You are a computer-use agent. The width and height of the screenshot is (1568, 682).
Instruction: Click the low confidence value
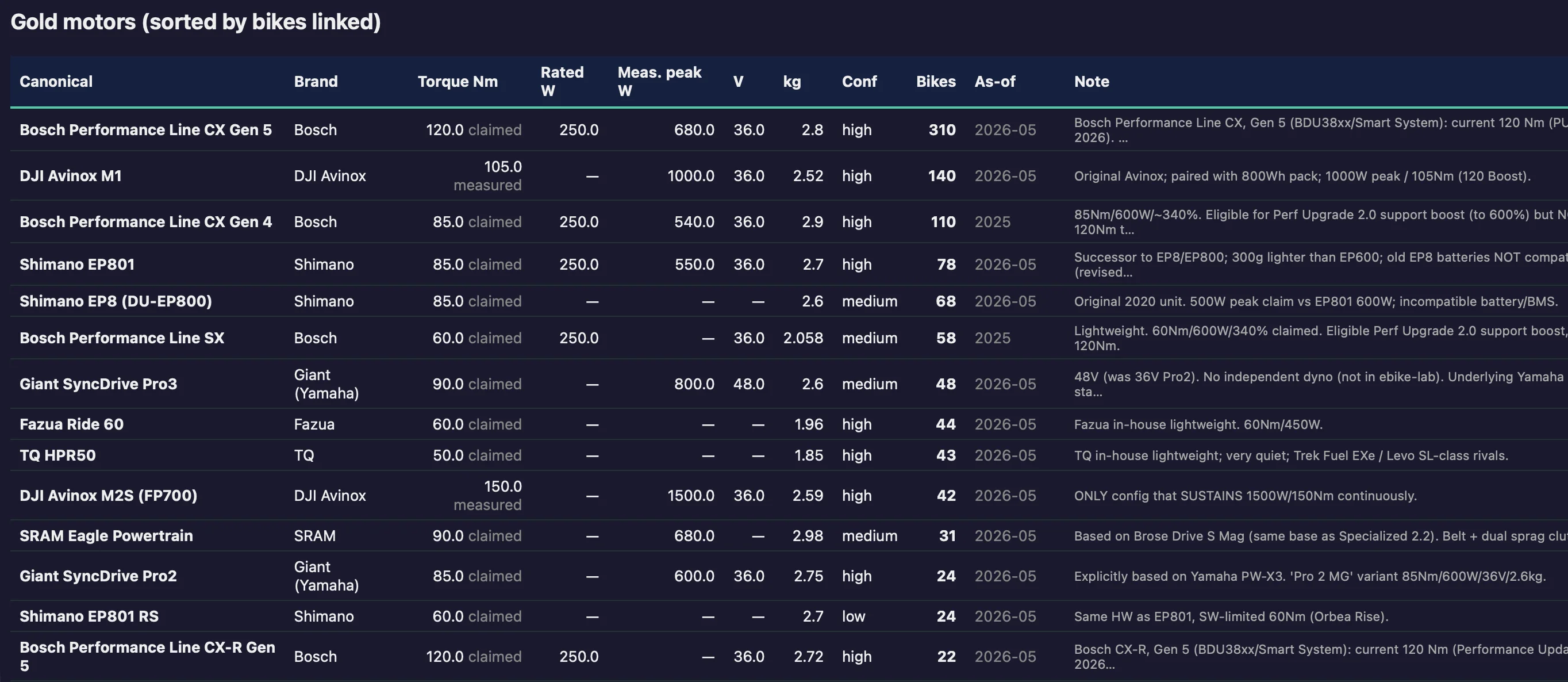[x=854, y=616]
